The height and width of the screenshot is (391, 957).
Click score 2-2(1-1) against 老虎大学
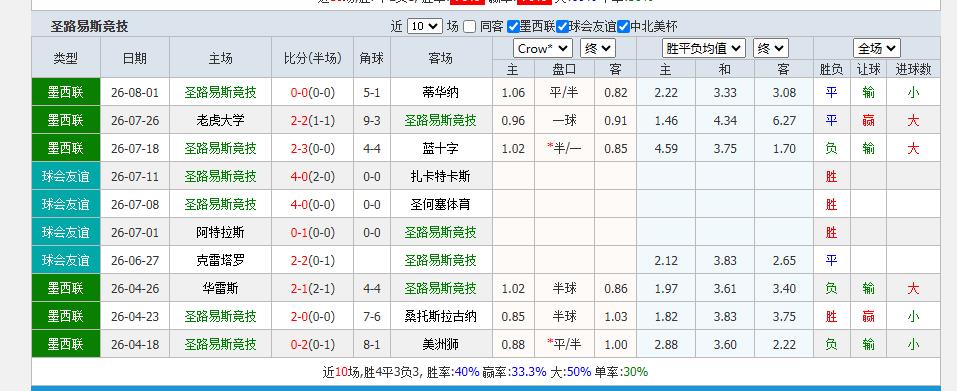(x=312, y=121)
